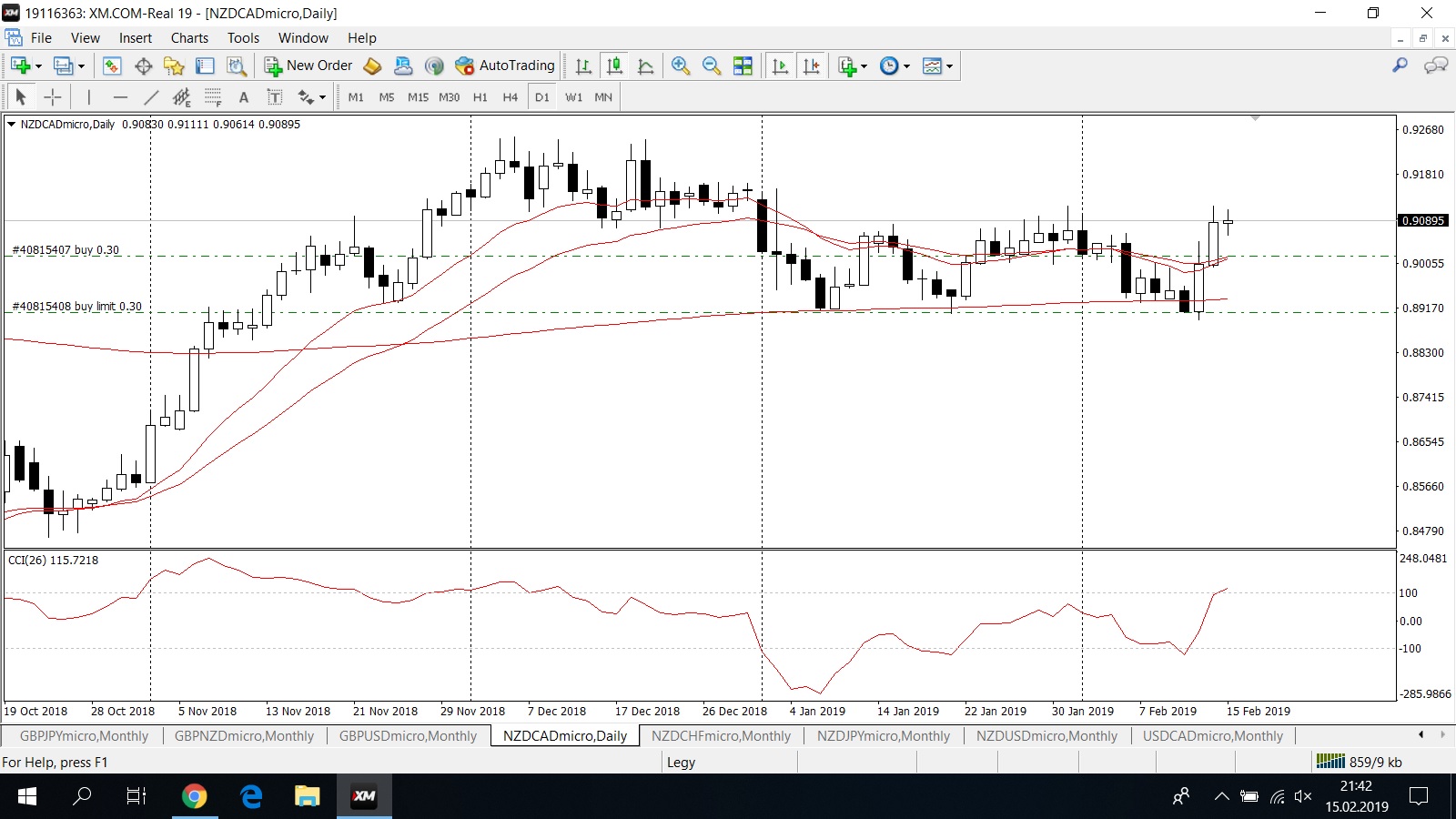Switch to candlestick chart type
The width and height of the screenshot is (1456, 819).
615,66
